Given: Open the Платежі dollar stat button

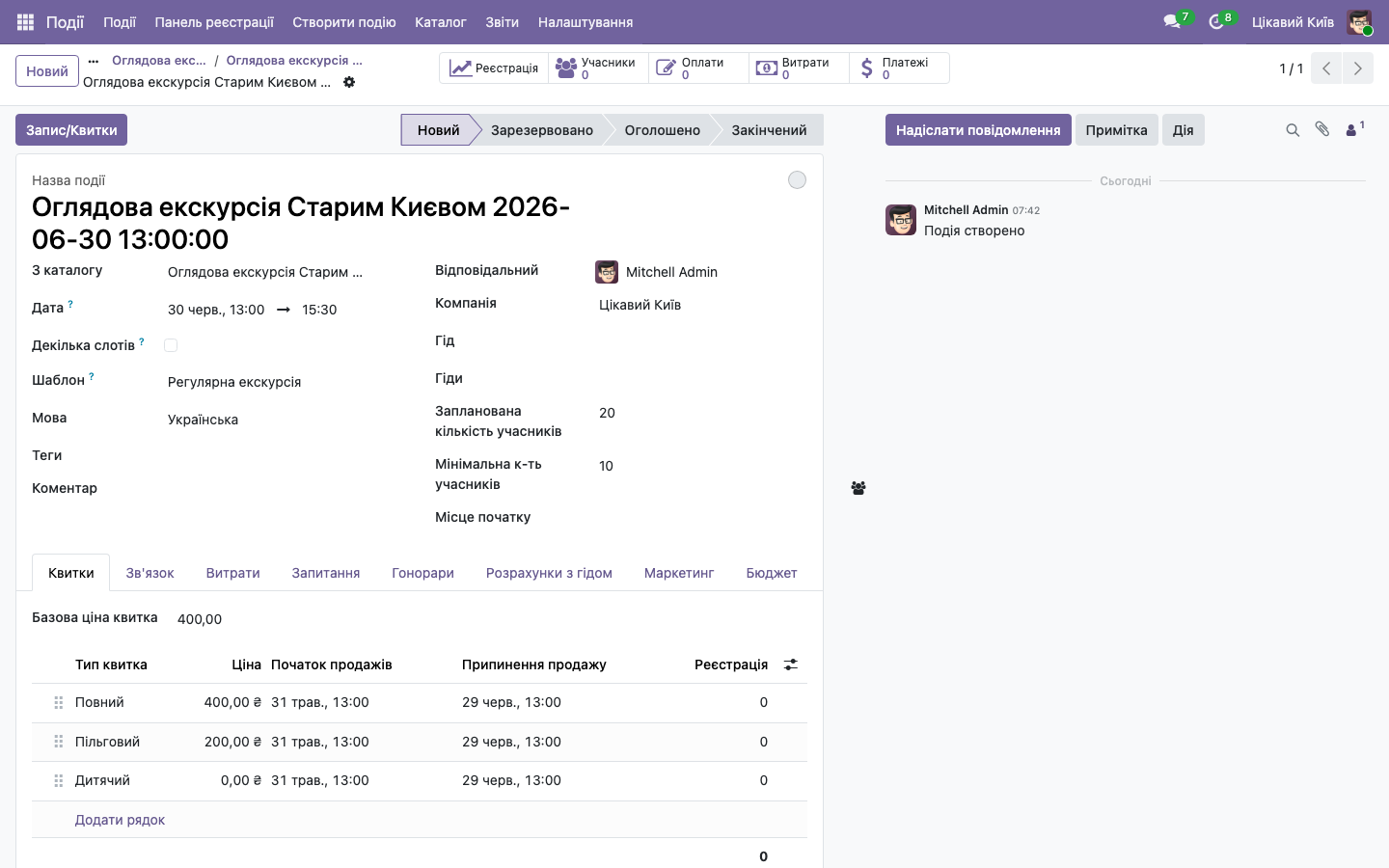Looking at the screenshot, I should click(x=899, y=68).
